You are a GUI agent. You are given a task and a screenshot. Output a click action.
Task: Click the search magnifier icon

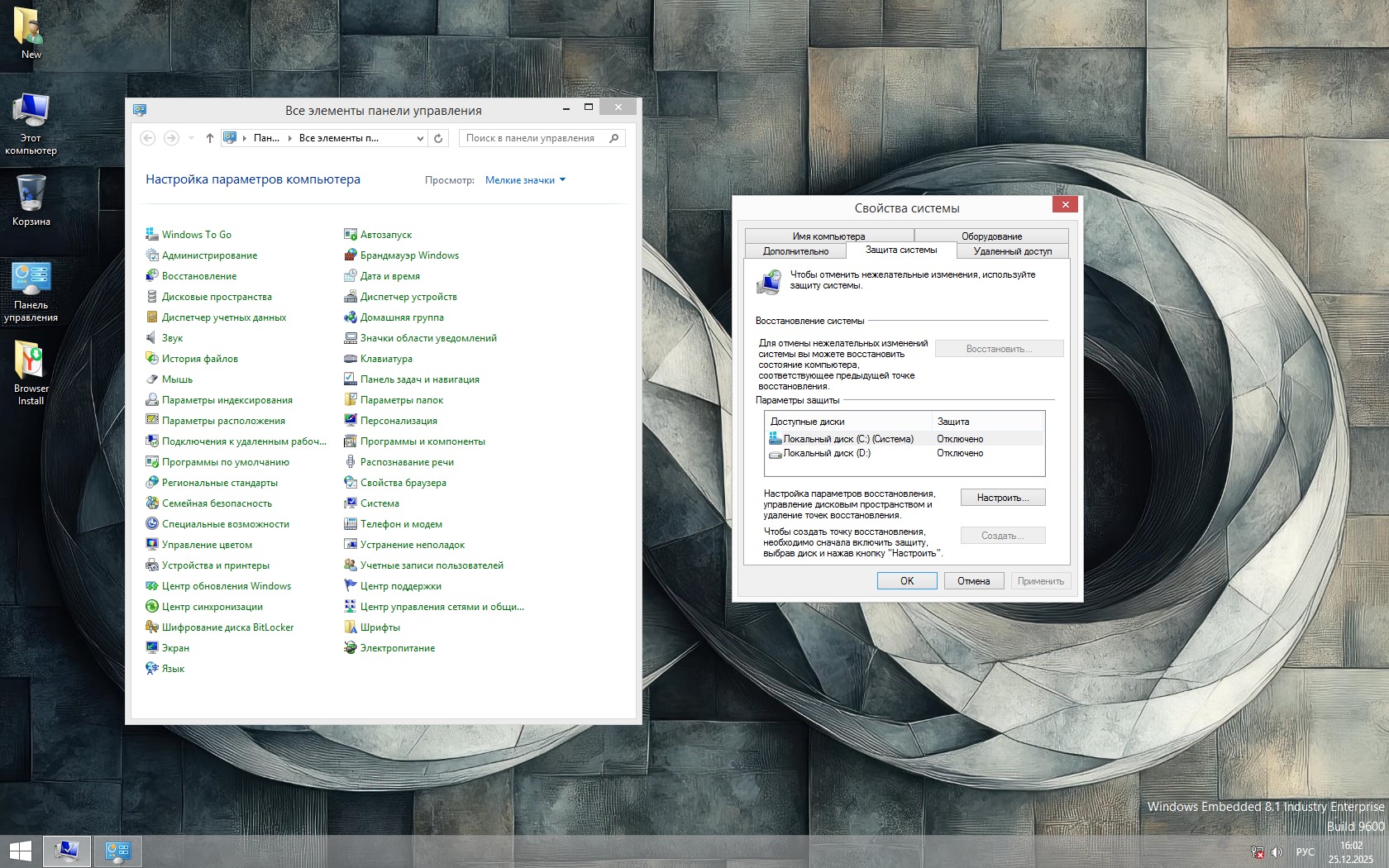coord(613,138)
